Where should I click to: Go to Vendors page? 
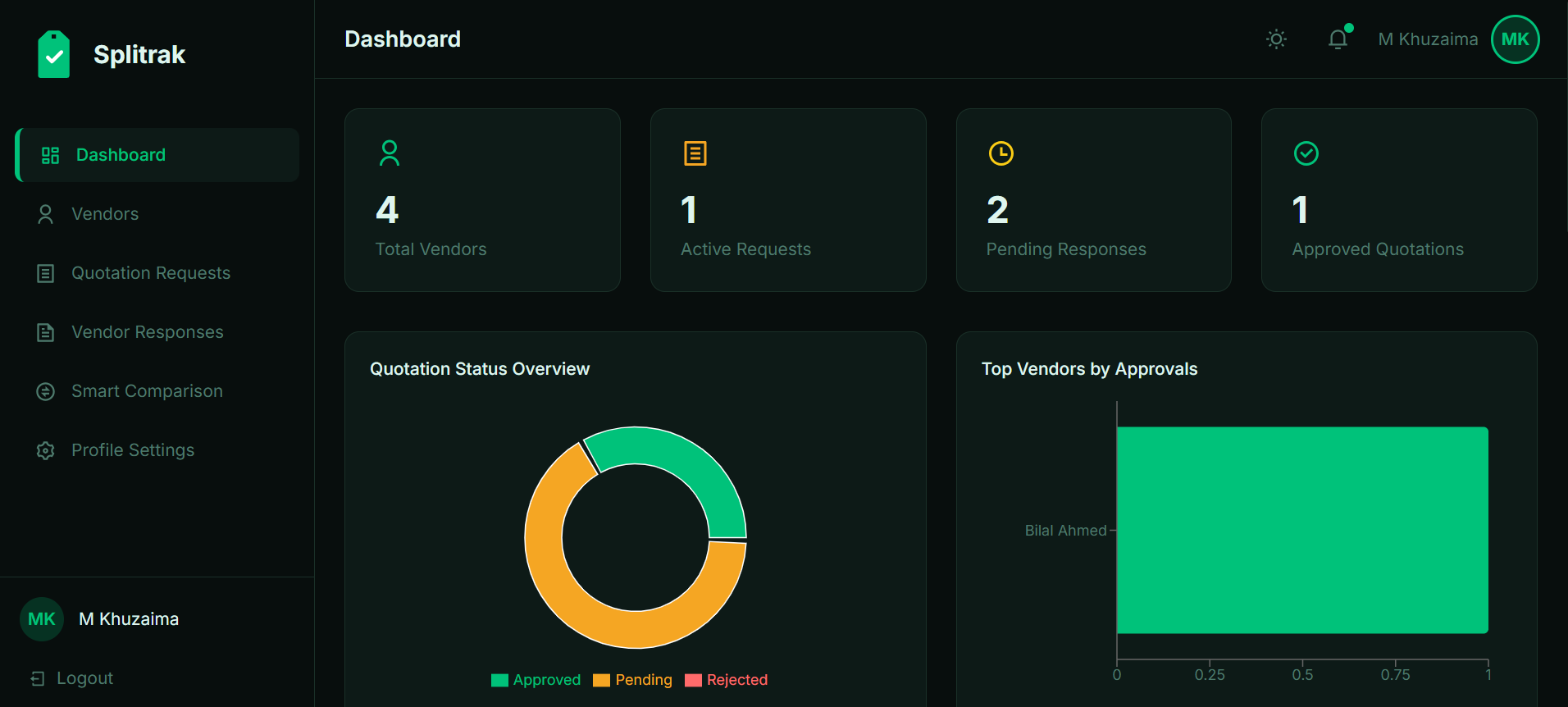pyautogui.click(x=157, y=214)
